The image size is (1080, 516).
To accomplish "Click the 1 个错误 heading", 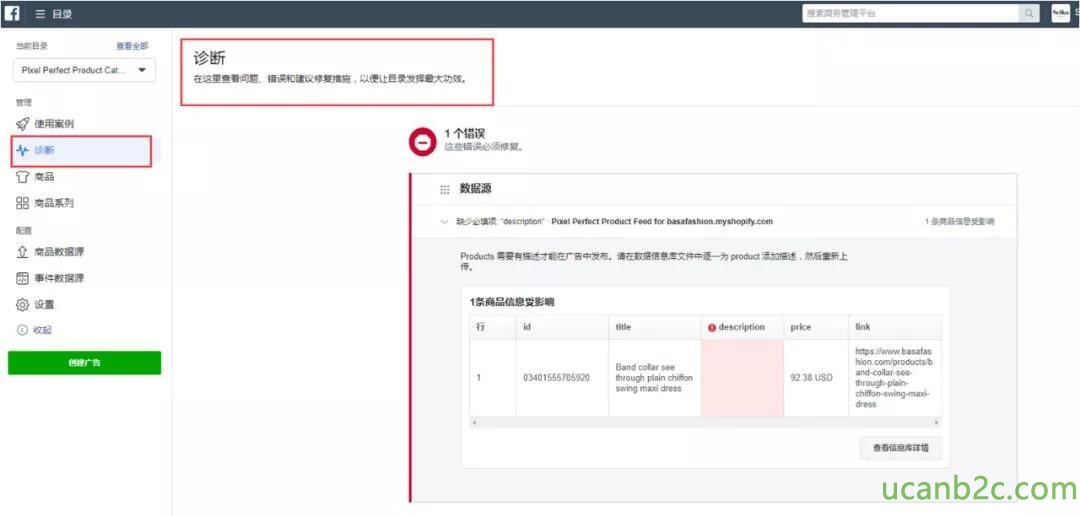I will point(466,134).
